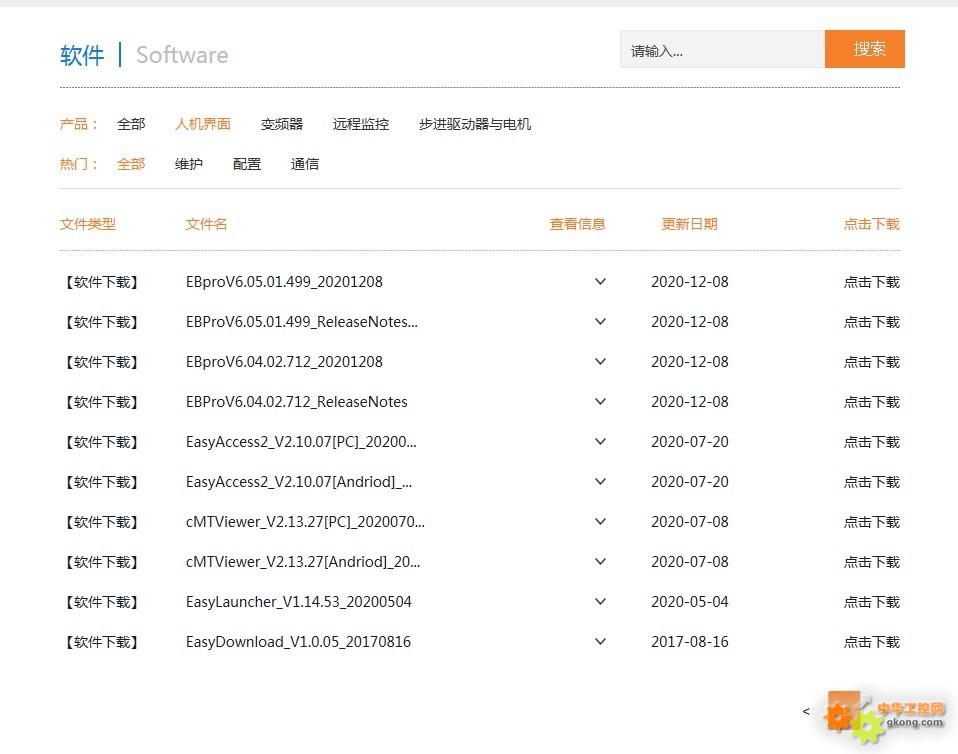The image size is (958, 754).
Task: Click file name cMTViewer_V2.13.27[Andriod]_20...
Action: click(303, 562)
